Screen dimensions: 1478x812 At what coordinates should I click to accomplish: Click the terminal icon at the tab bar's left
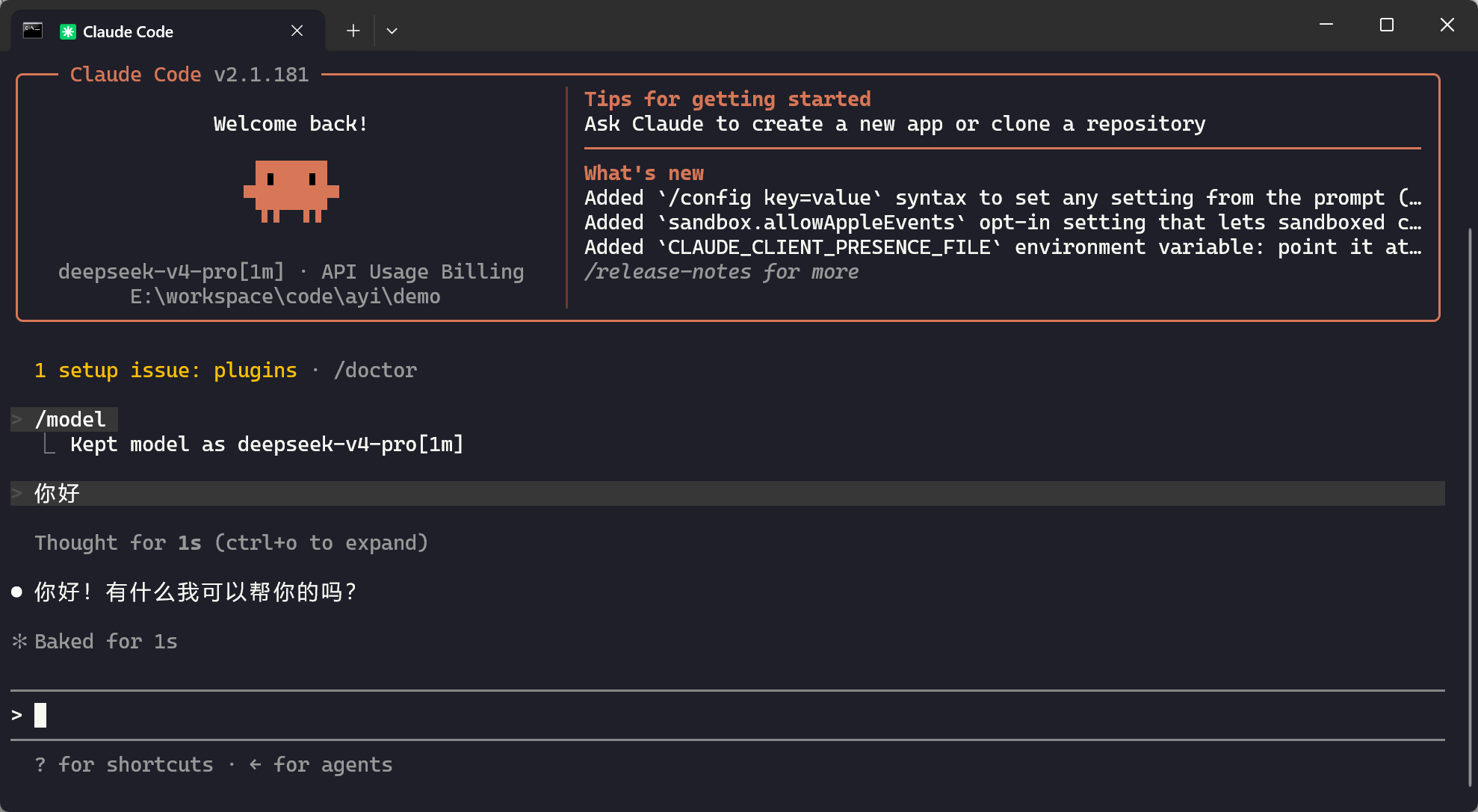pos(33,31)
